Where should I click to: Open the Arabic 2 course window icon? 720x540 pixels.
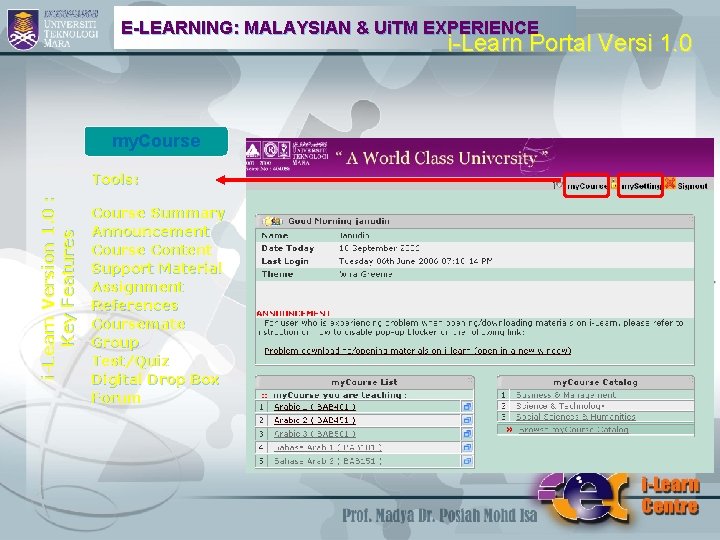tap(467, 420)
